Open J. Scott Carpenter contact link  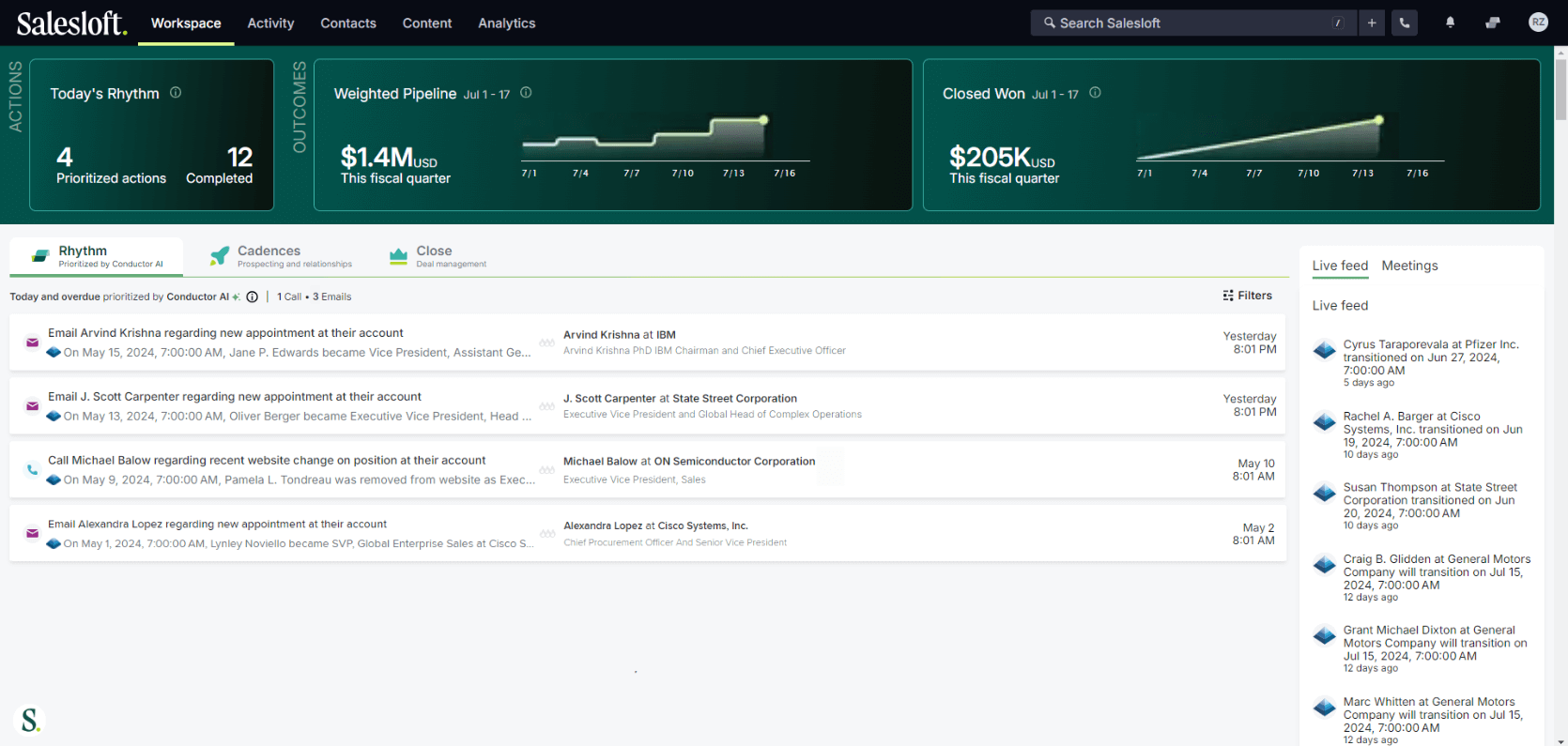pos(680,398)
